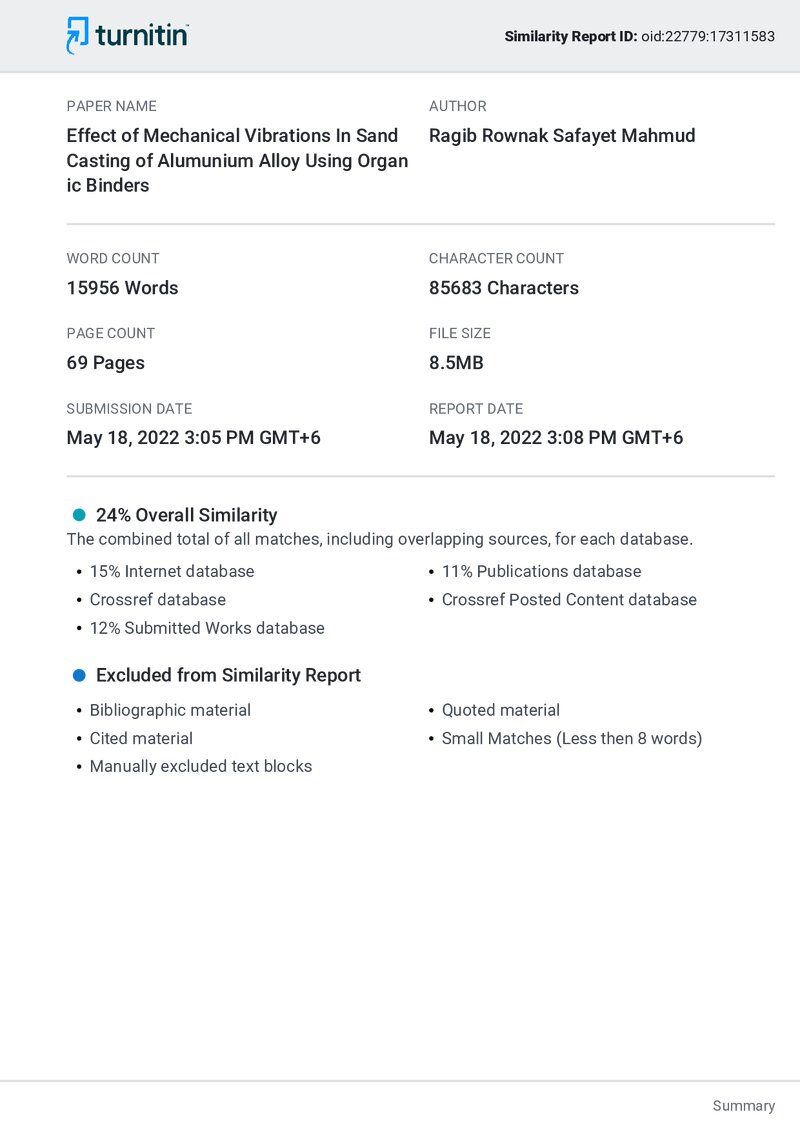
Task: Click the submission date value
Action: (x=194, y=438)
